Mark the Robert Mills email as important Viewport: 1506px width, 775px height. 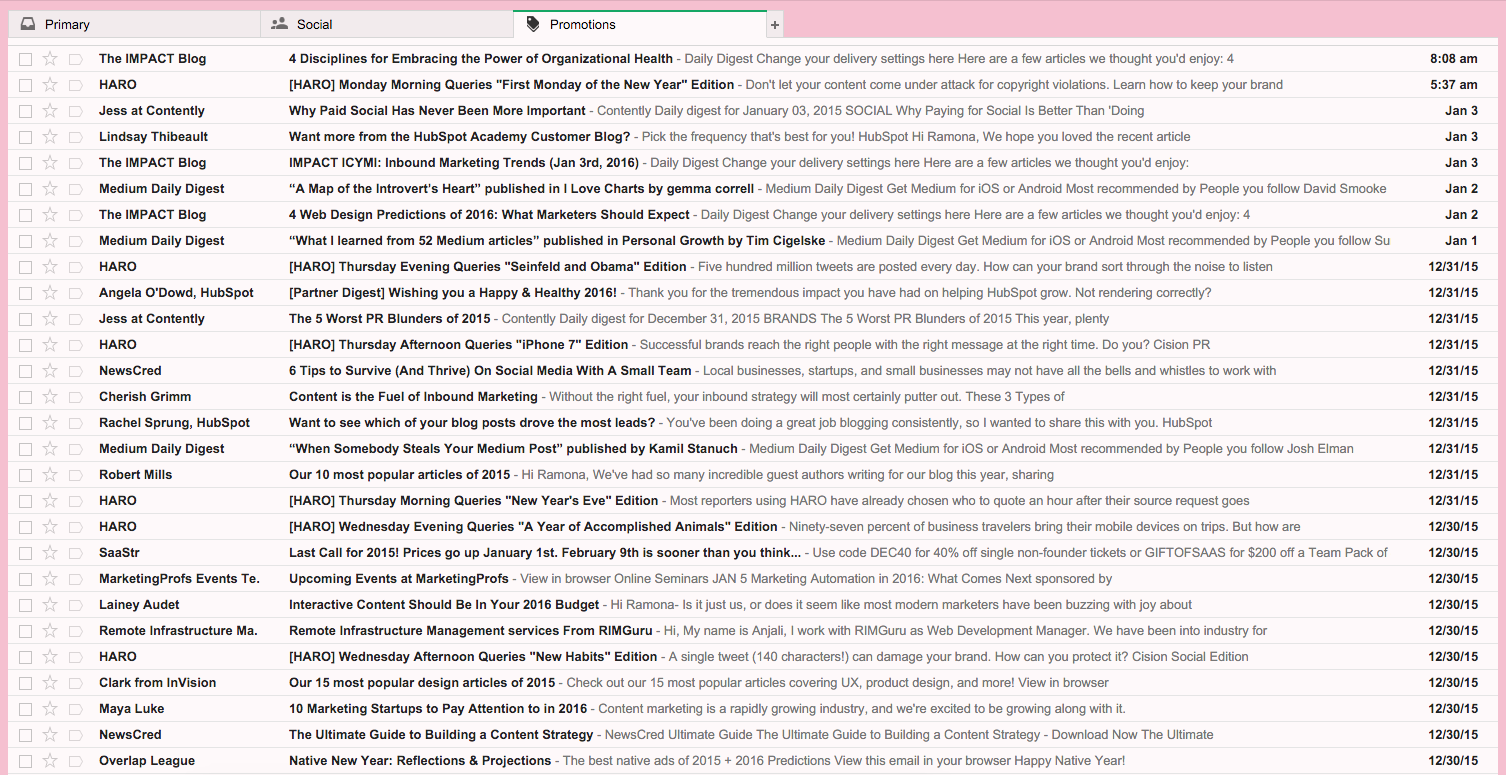point(75,475)
